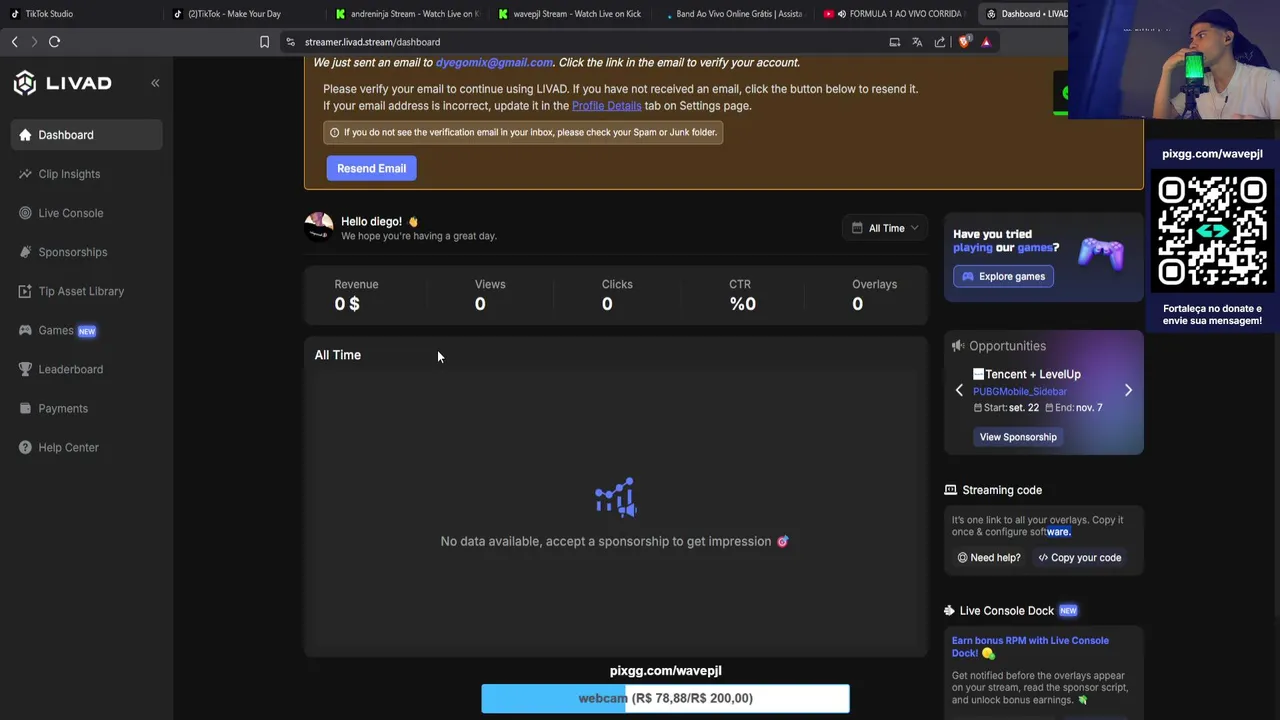Click the LIVAD logo

[x=62, y=83]
